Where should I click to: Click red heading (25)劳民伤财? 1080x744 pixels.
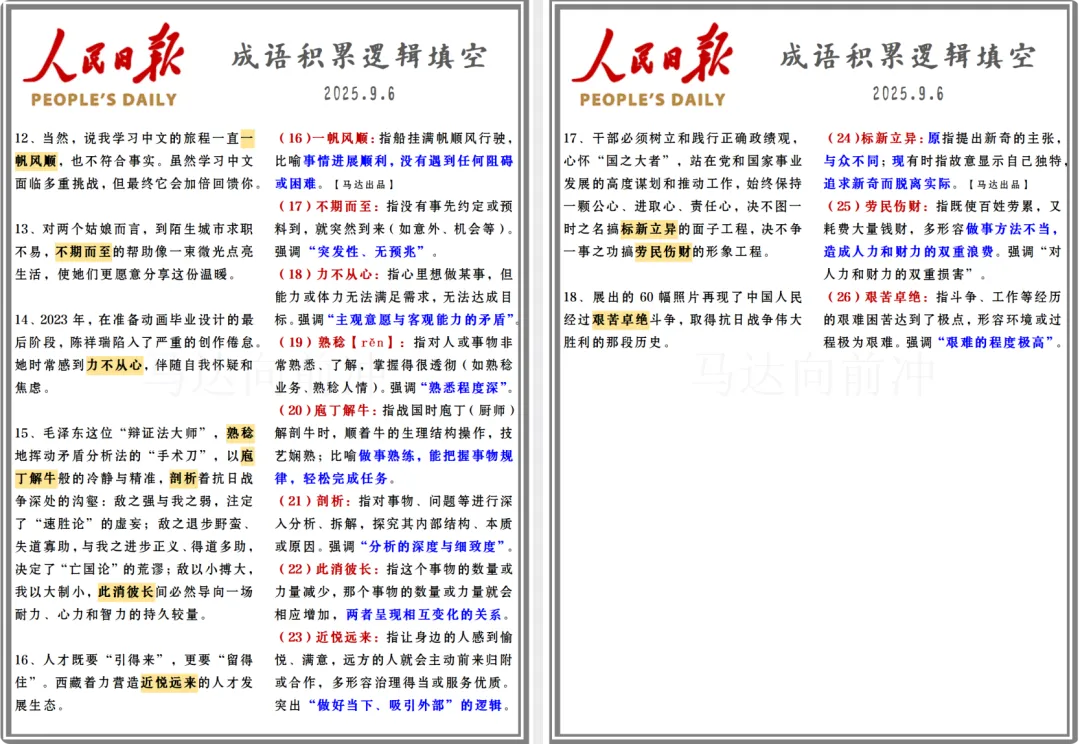(876, 207)
